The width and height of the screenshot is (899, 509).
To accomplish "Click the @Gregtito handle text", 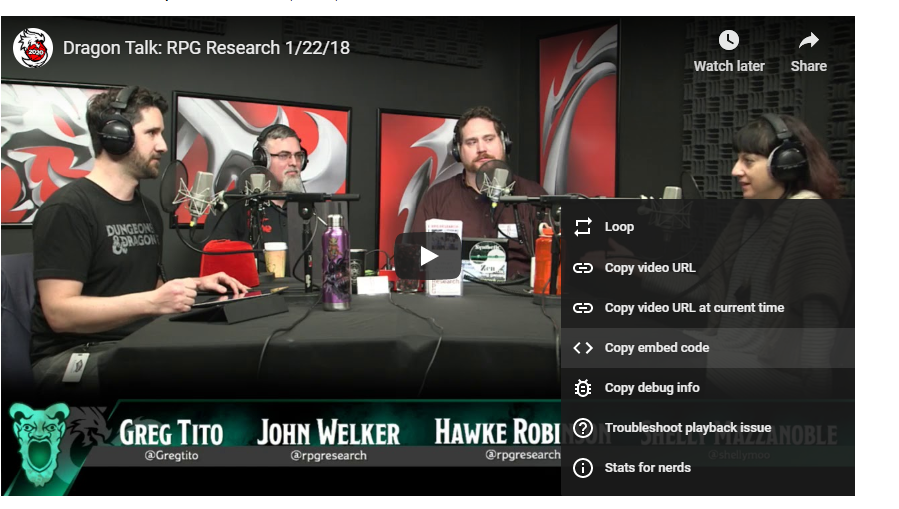I will [171, 456].
